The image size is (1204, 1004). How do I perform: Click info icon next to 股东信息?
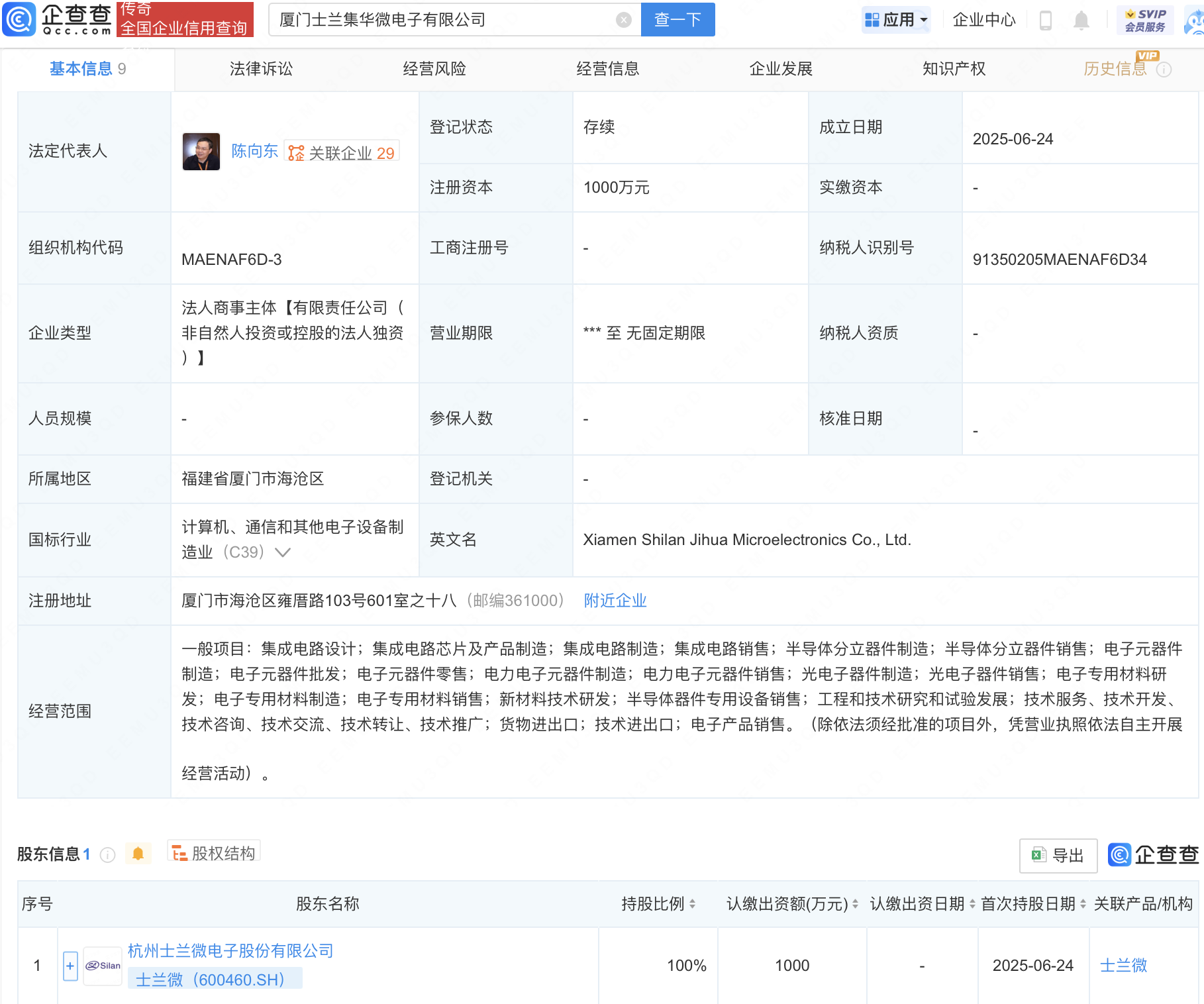tap(107, 855)
